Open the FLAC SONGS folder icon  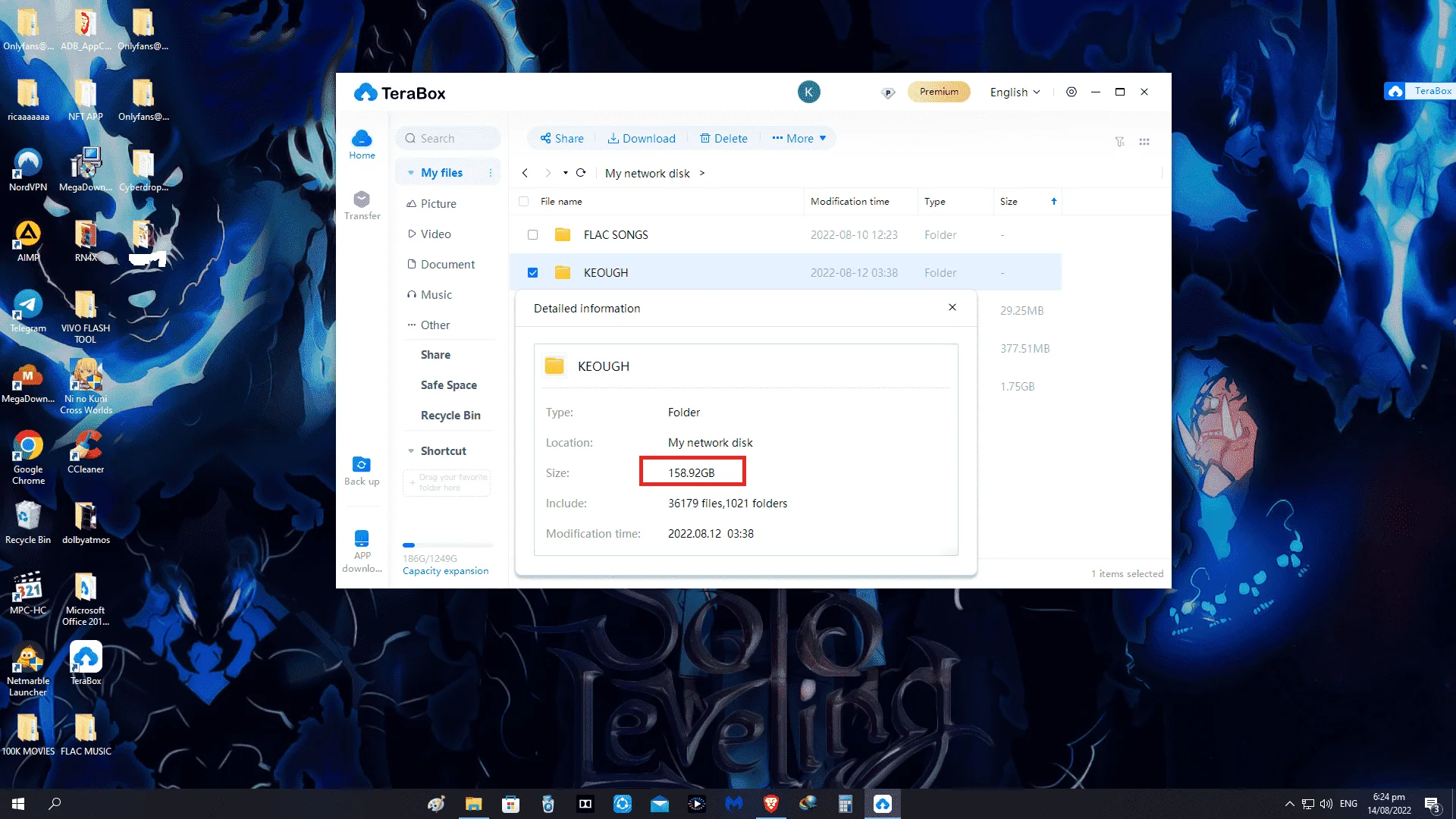pos(563,234)
